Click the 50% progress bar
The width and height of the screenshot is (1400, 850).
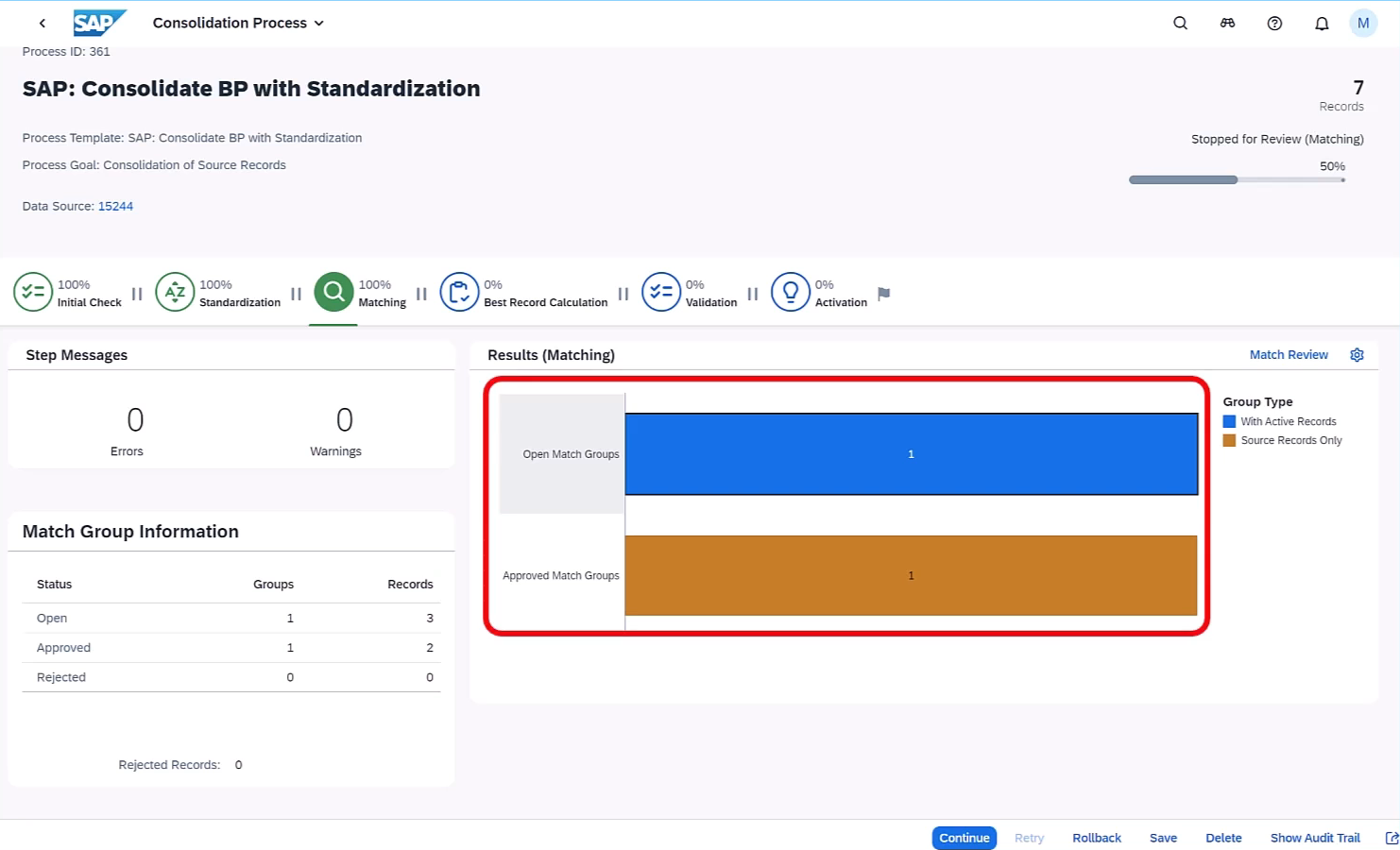pyautogui.click(x=1236, y=178)
